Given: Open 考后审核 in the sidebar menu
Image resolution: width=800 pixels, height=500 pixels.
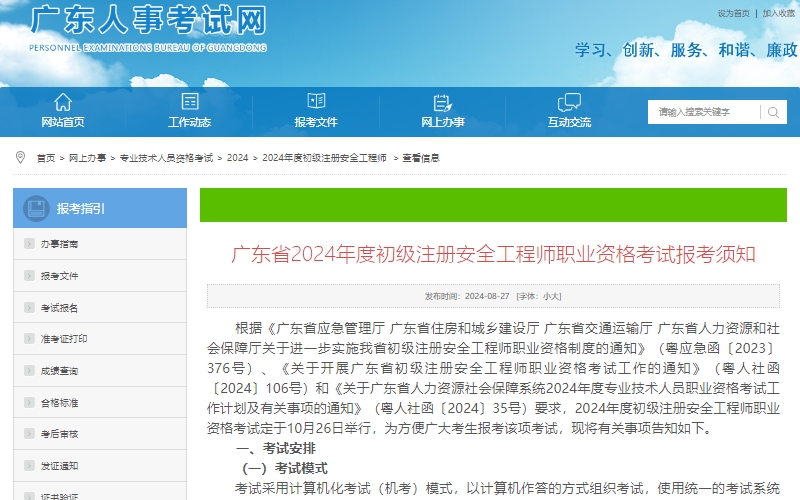Looking at the screenshot, I should point(60,434).
